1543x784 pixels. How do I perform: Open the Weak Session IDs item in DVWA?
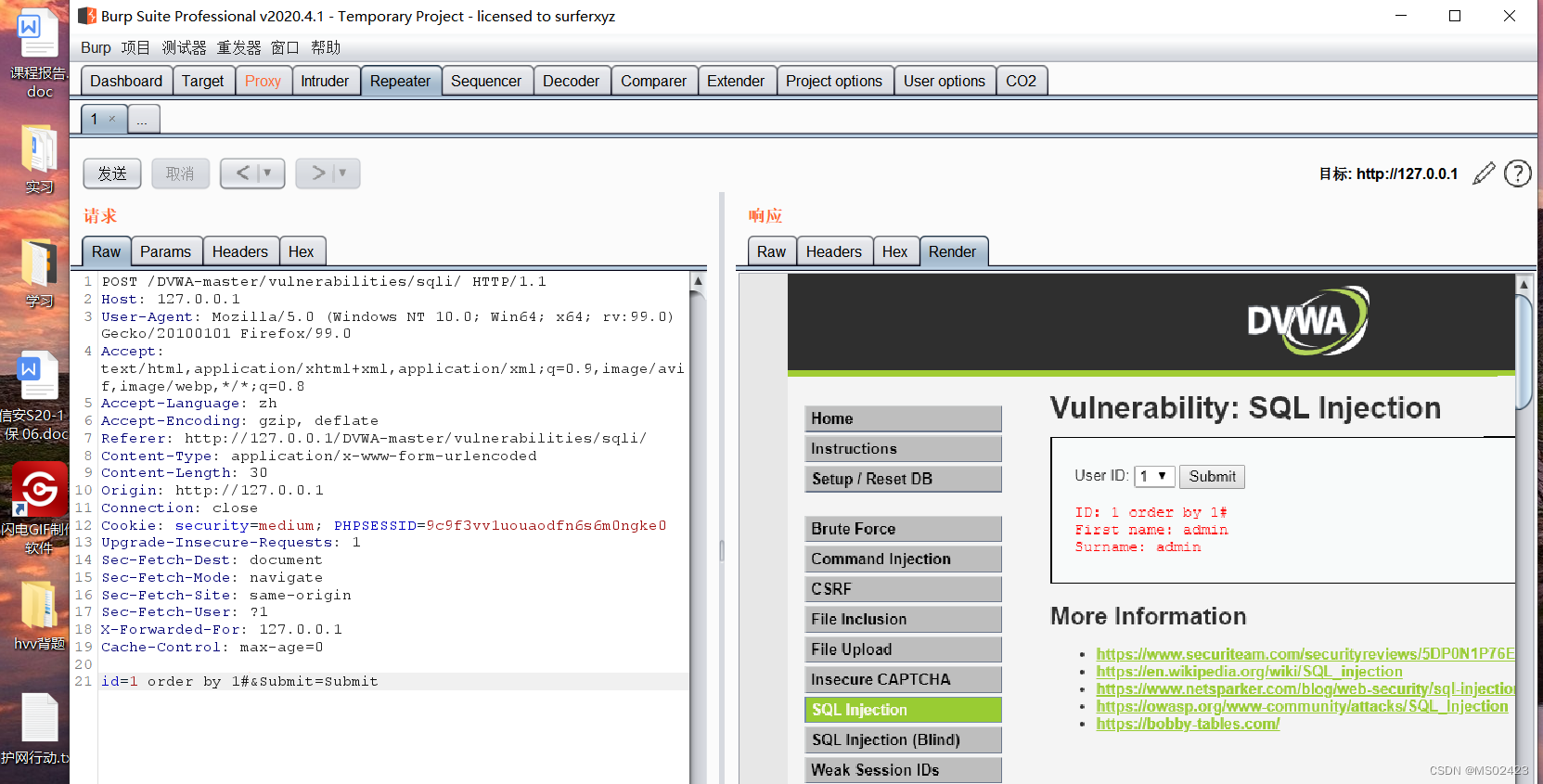coord(904,770)
